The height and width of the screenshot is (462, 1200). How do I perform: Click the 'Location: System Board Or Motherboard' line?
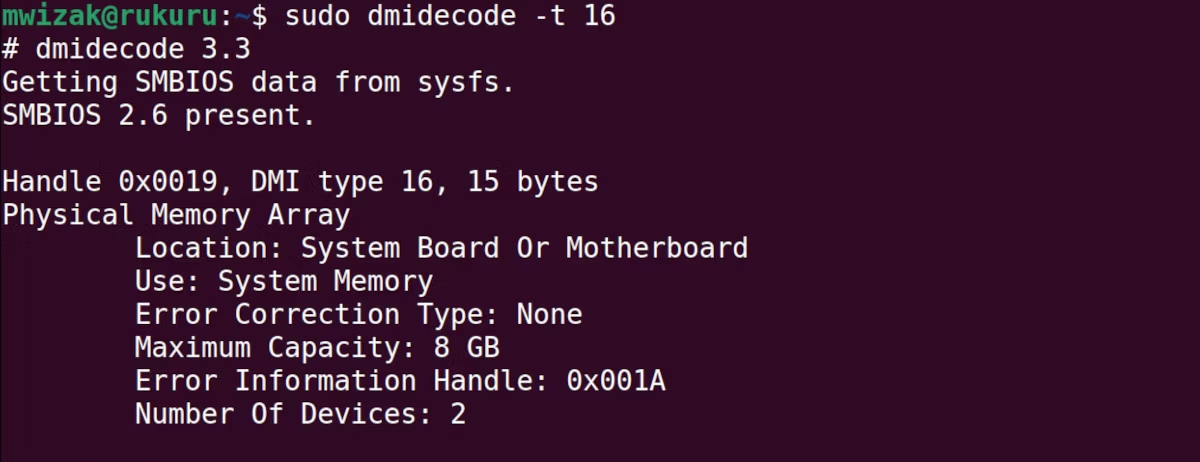441,248
